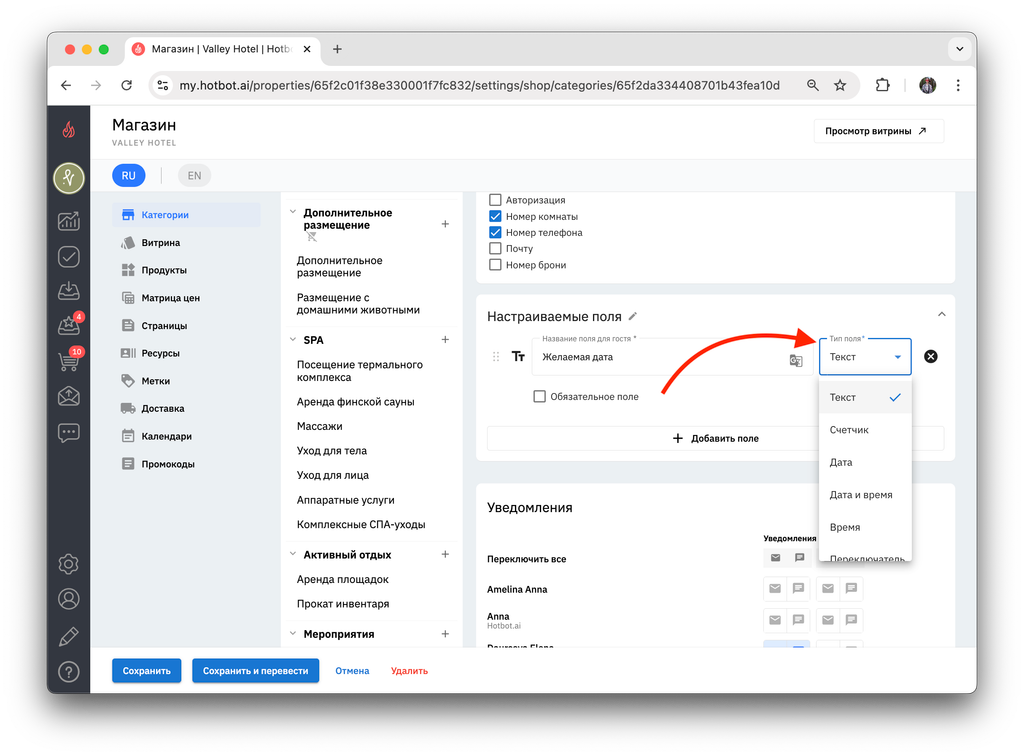Screen dimensions: 1024x756
Task: Switch to the RU language tab
Action: [x=129, y=176]
